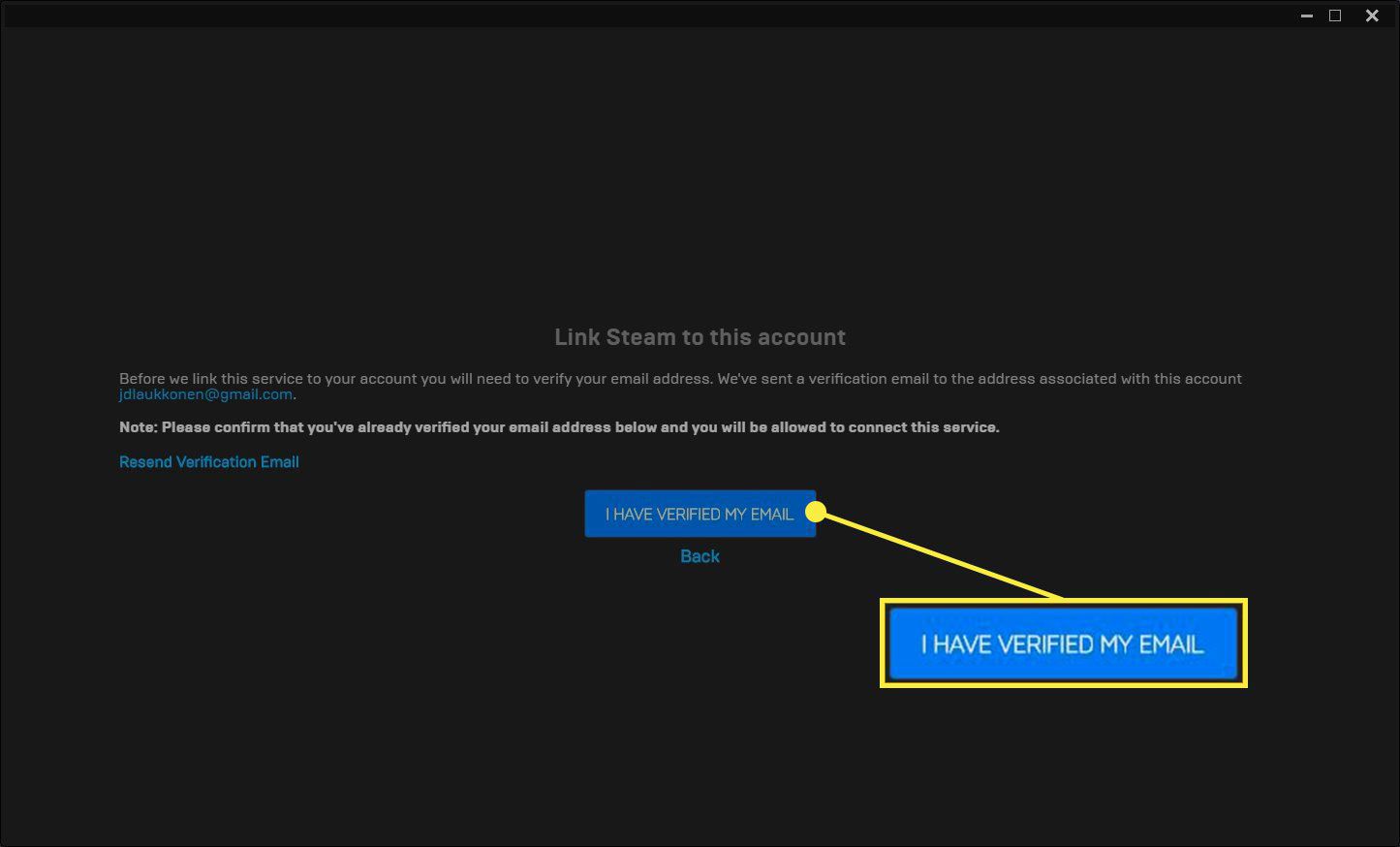
Task: Click Resend Verification Email link
Action: click(x=208, y=462)
